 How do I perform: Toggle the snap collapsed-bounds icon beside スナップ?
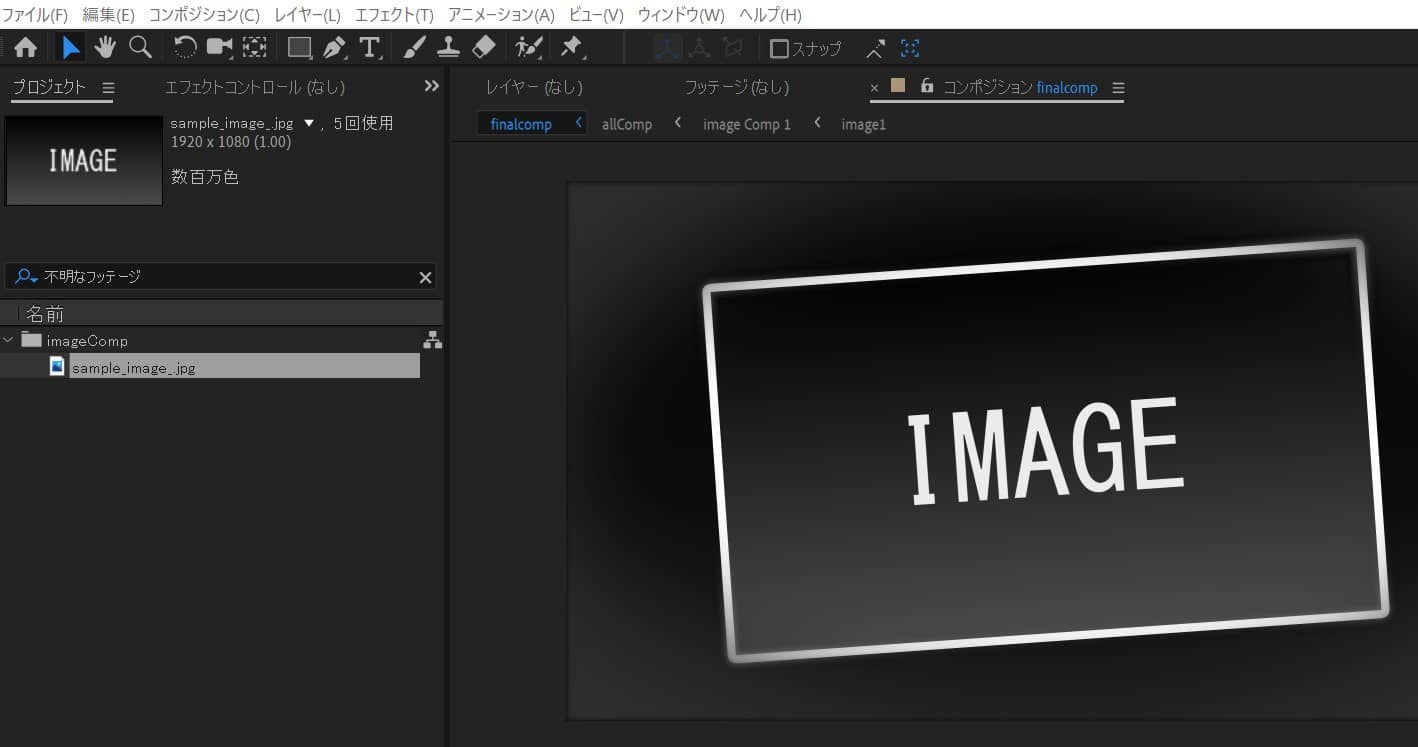coord(910,48)
